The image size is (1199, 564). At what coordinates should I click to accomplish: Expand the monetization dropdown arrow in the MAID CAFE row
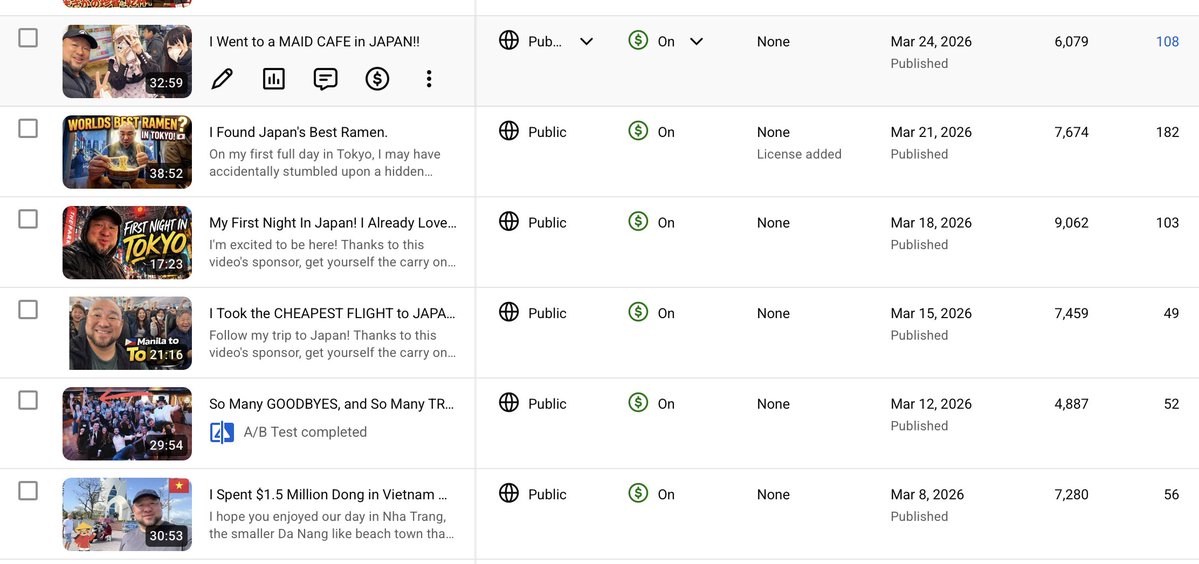point(697,41)
